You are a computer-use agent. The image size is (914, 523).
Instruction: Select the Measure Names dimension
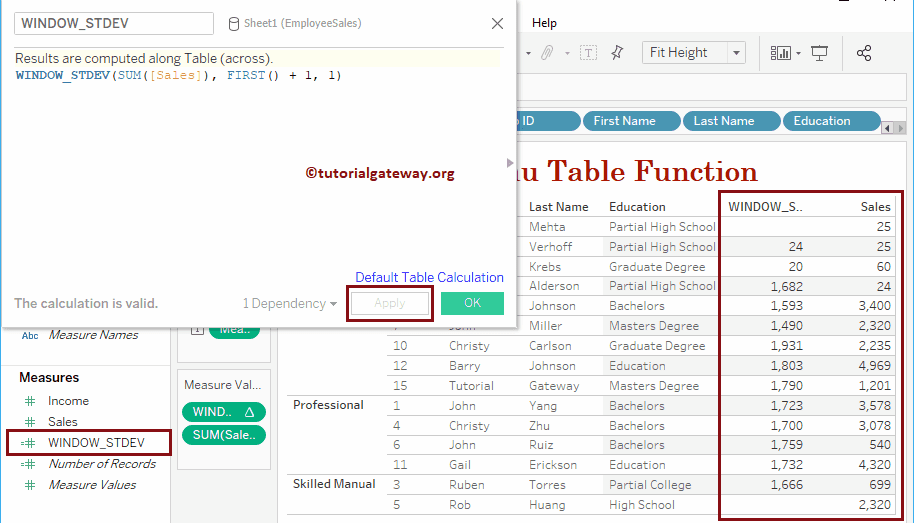click(93, 335)
